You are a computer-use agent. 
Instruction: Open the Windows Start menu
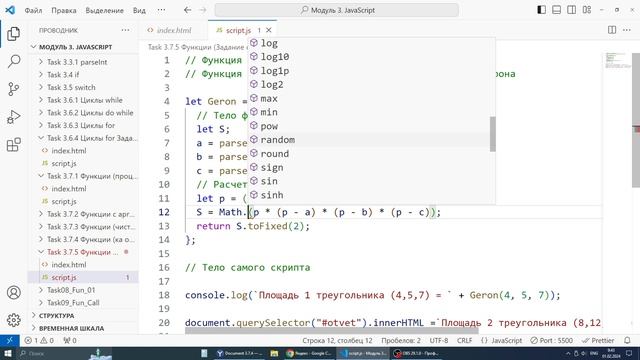click(8, 353)
